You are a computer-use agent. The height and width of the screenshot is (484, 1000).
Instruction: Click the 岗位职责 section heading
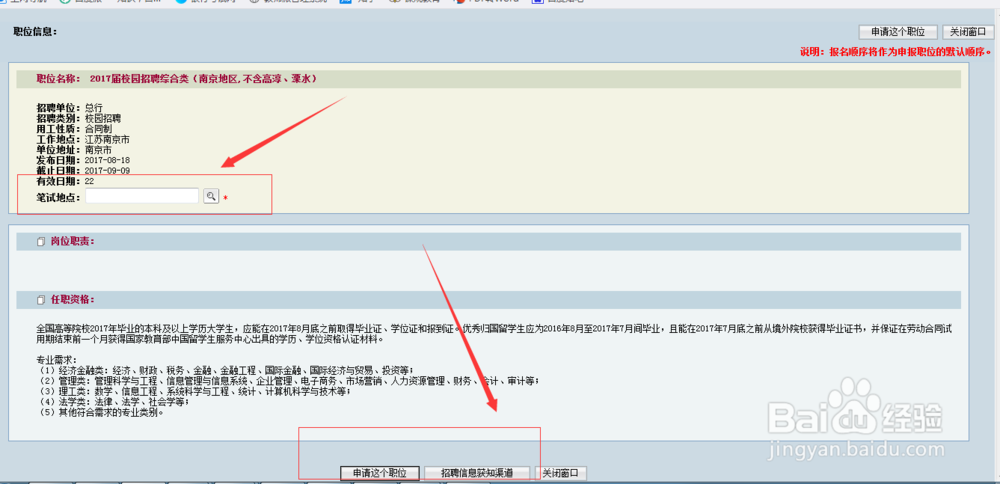click(72, 242)
